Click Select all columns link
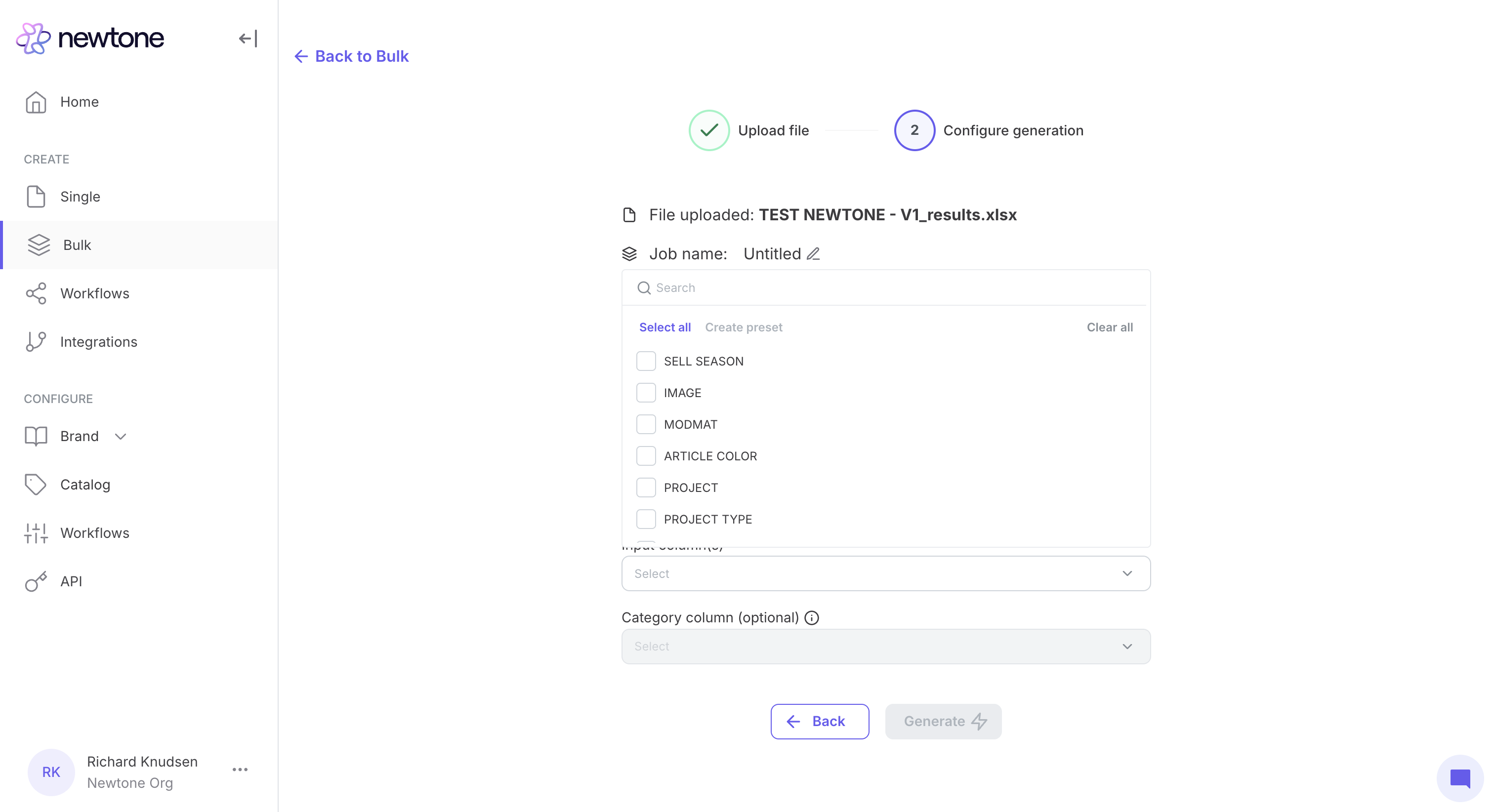 pos(664,327)
